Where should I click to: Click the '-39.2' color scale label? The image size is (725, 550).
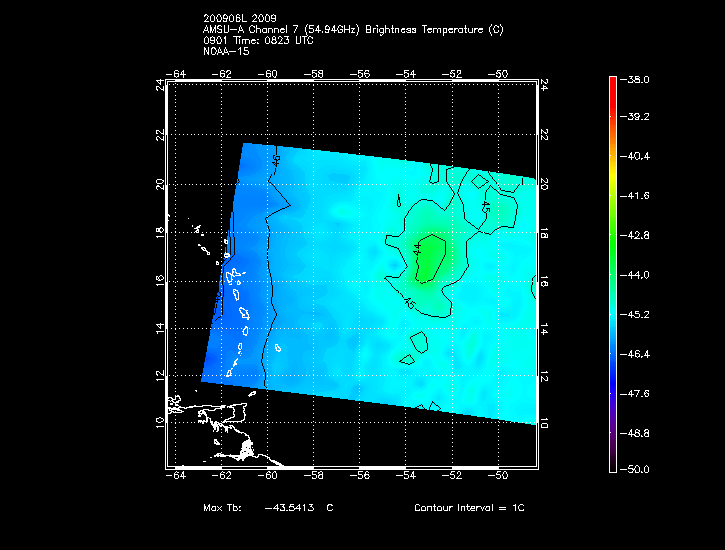(x=634, y=116)
